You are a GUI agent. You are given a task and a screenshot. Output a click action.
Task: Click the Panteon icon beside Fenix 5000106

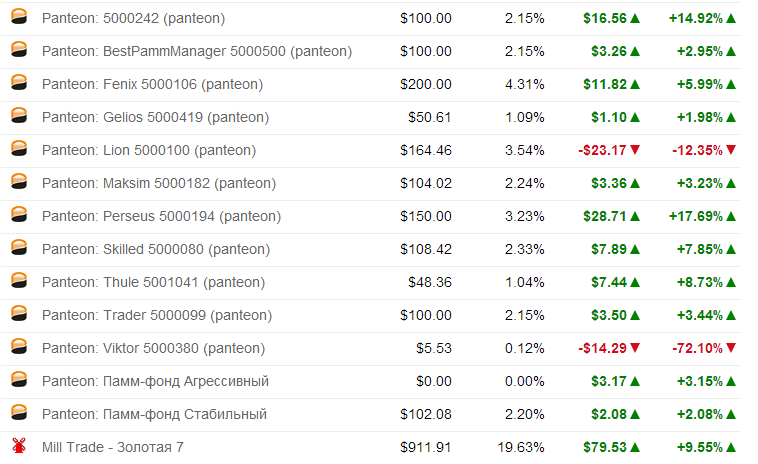19,83
